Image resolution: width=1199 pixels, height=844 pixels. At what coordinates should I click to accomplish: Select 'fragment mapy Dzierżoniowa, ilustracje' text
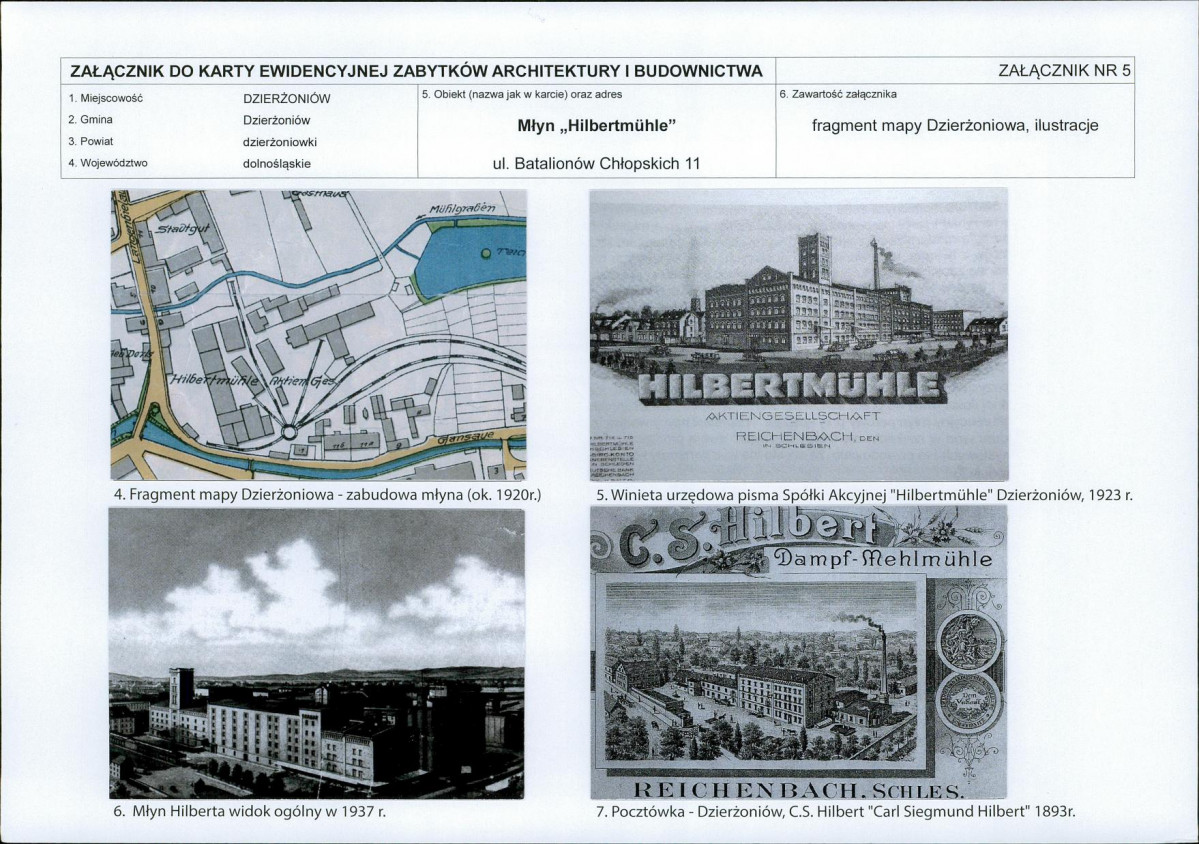click(x=955, y=125)
